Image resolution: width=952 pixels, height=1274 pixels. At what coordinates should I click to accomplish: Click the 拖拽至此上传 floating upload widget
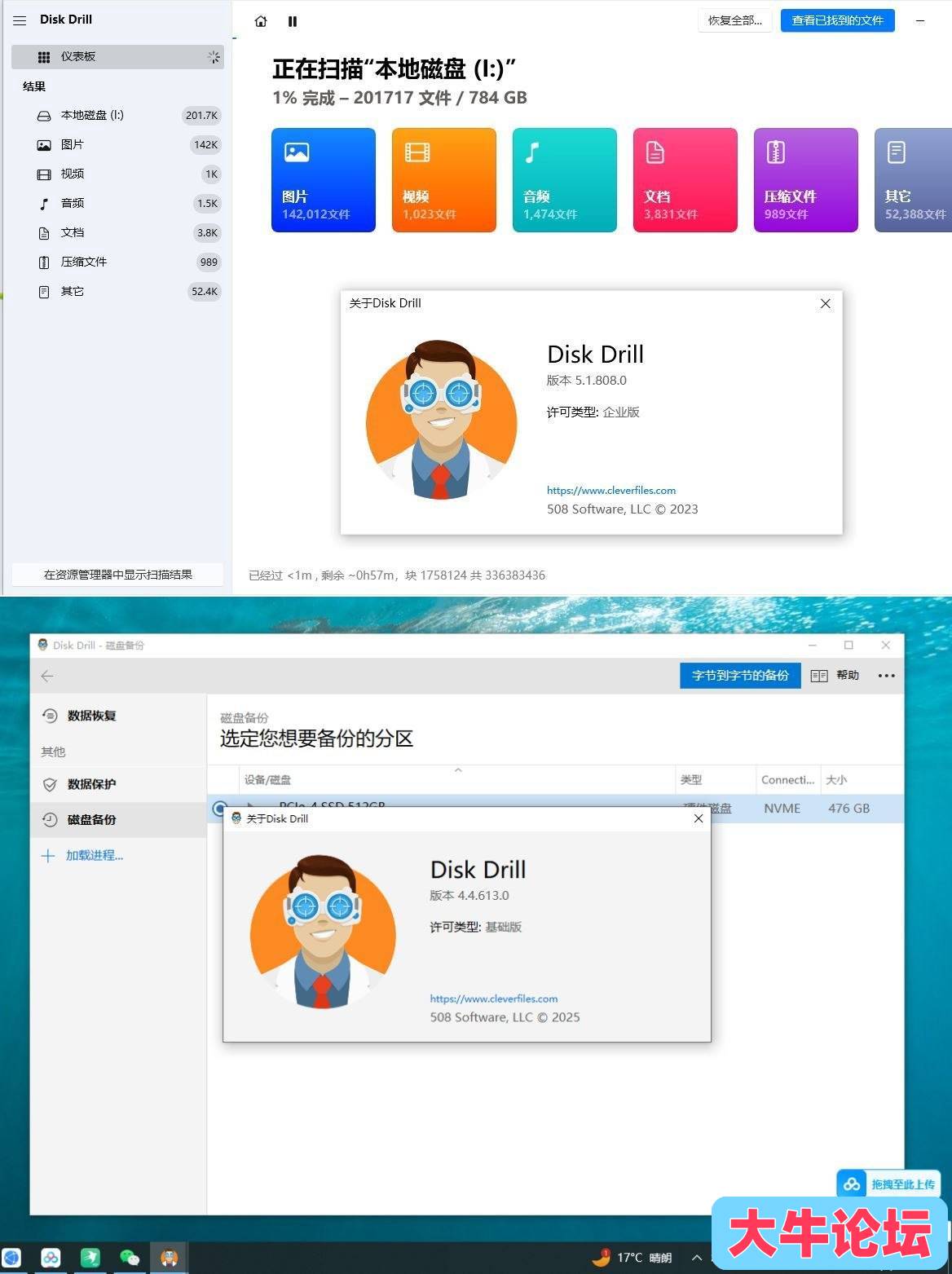(888, 1184)
